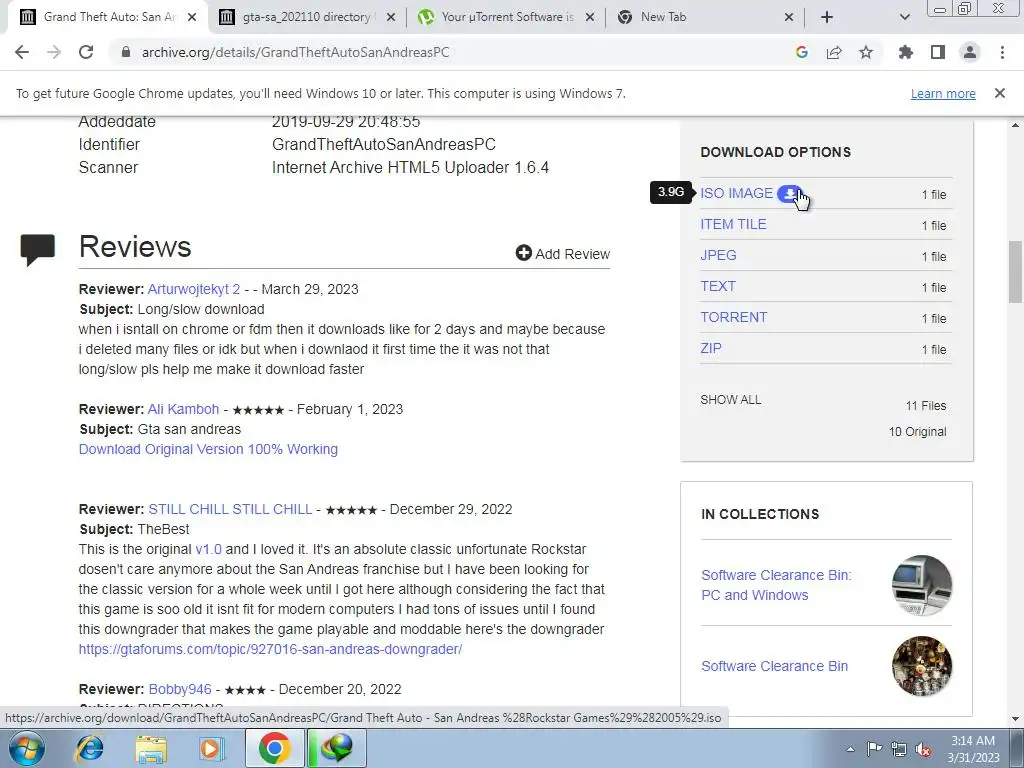
Task: Click the scrollbar up arrow
Action: (1015, 124)
